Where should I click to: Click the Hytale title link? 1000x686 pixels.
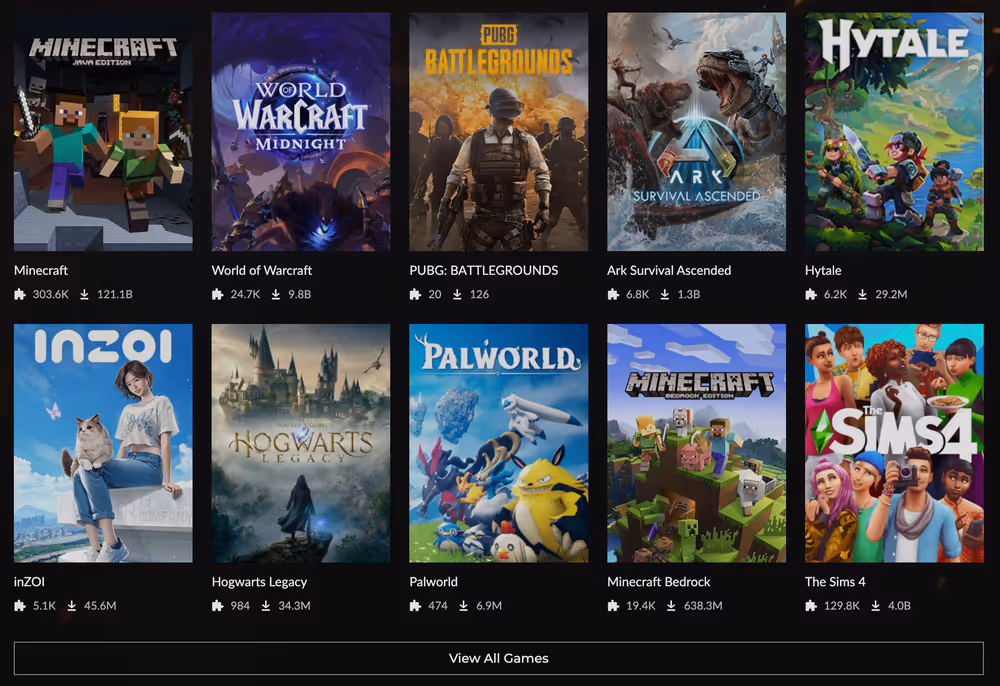pyautogui.click(x=823, y=270)
